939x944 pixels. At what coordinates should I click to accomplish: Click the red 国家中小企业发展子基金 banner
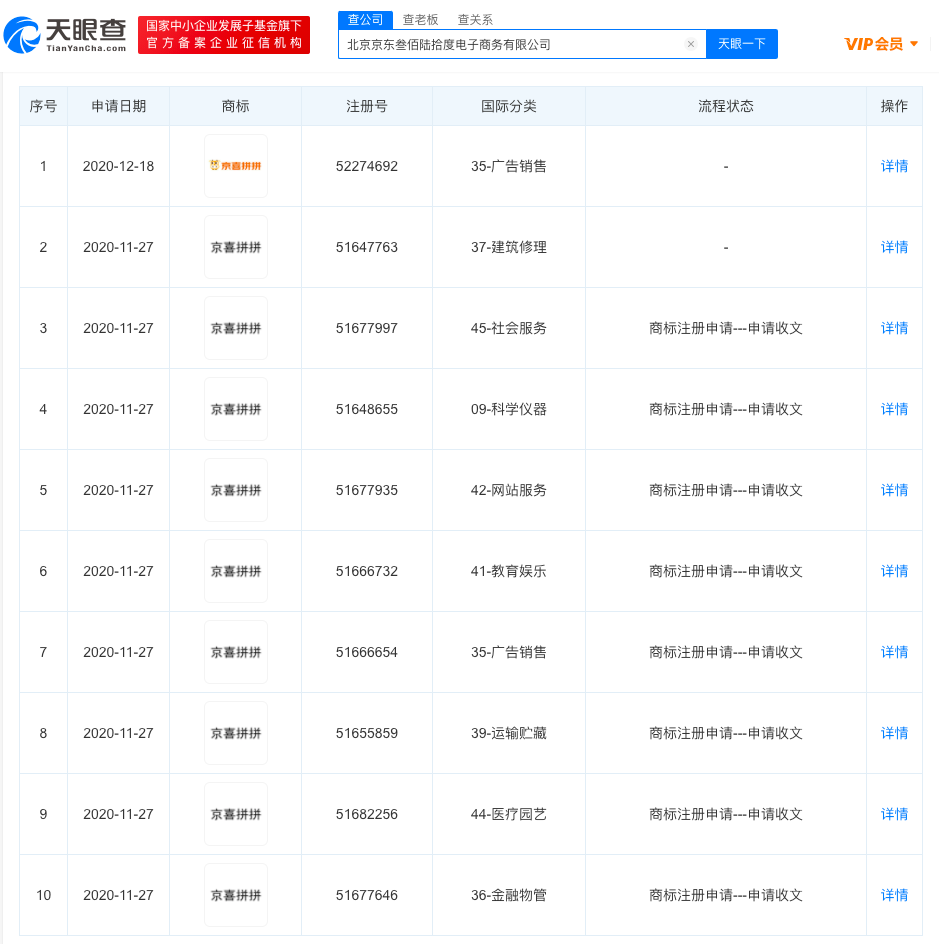(224, 35)
